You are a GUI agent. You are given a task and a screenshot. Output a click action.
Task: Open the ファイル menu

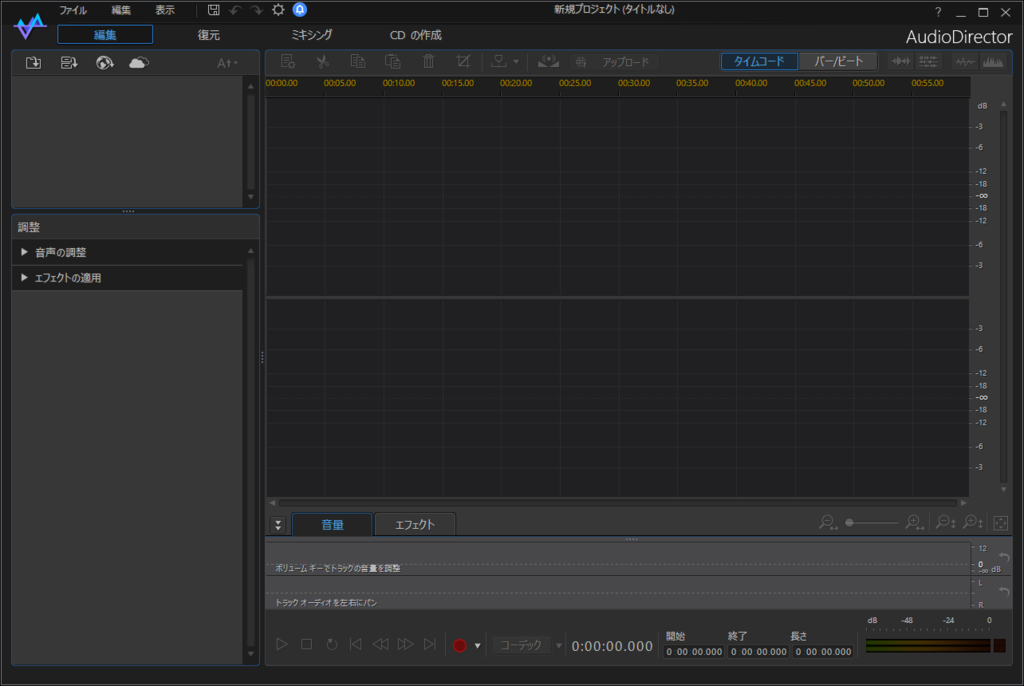click(72, 10)
